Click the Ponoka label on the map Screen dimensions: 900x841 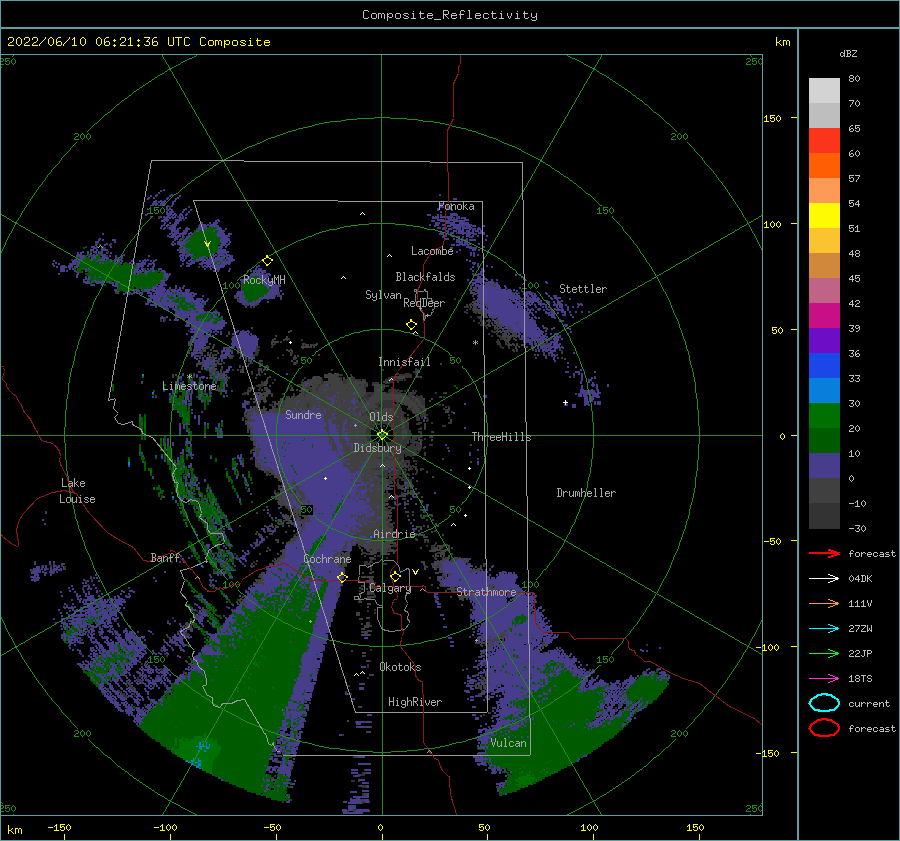(x=456, y=206)
